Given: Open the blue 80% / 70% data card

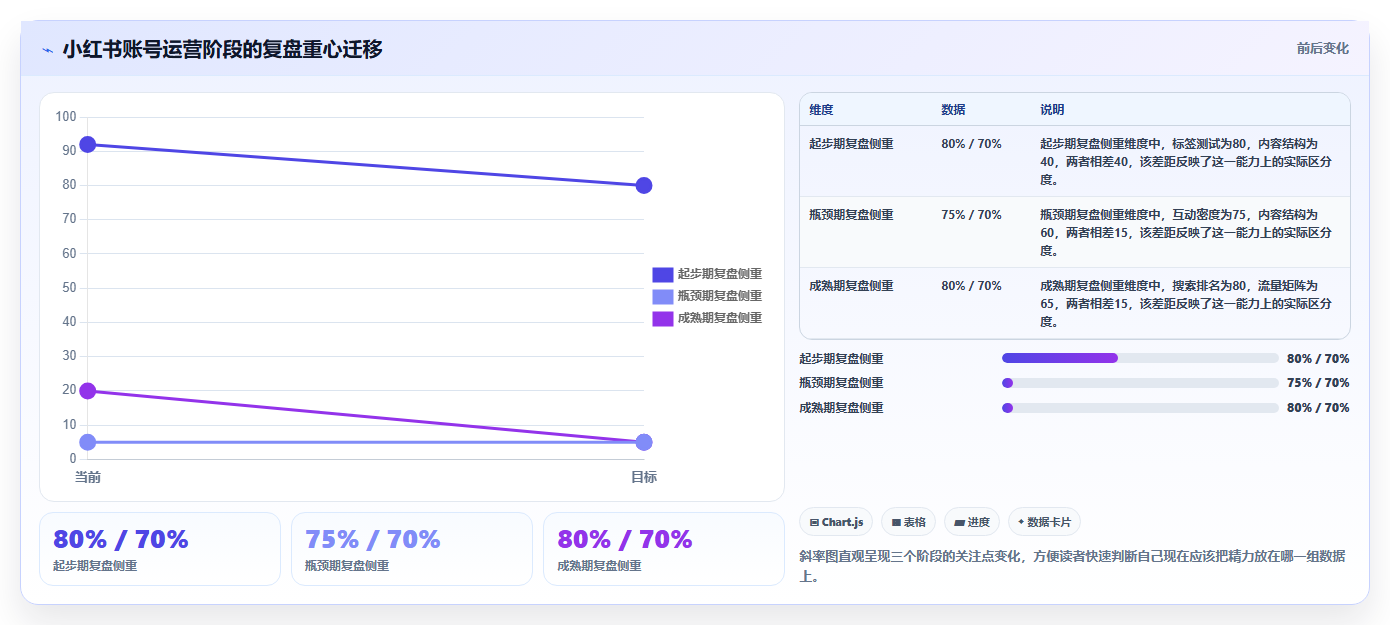Looking at the screenshot, I should [x=160, y=549].
